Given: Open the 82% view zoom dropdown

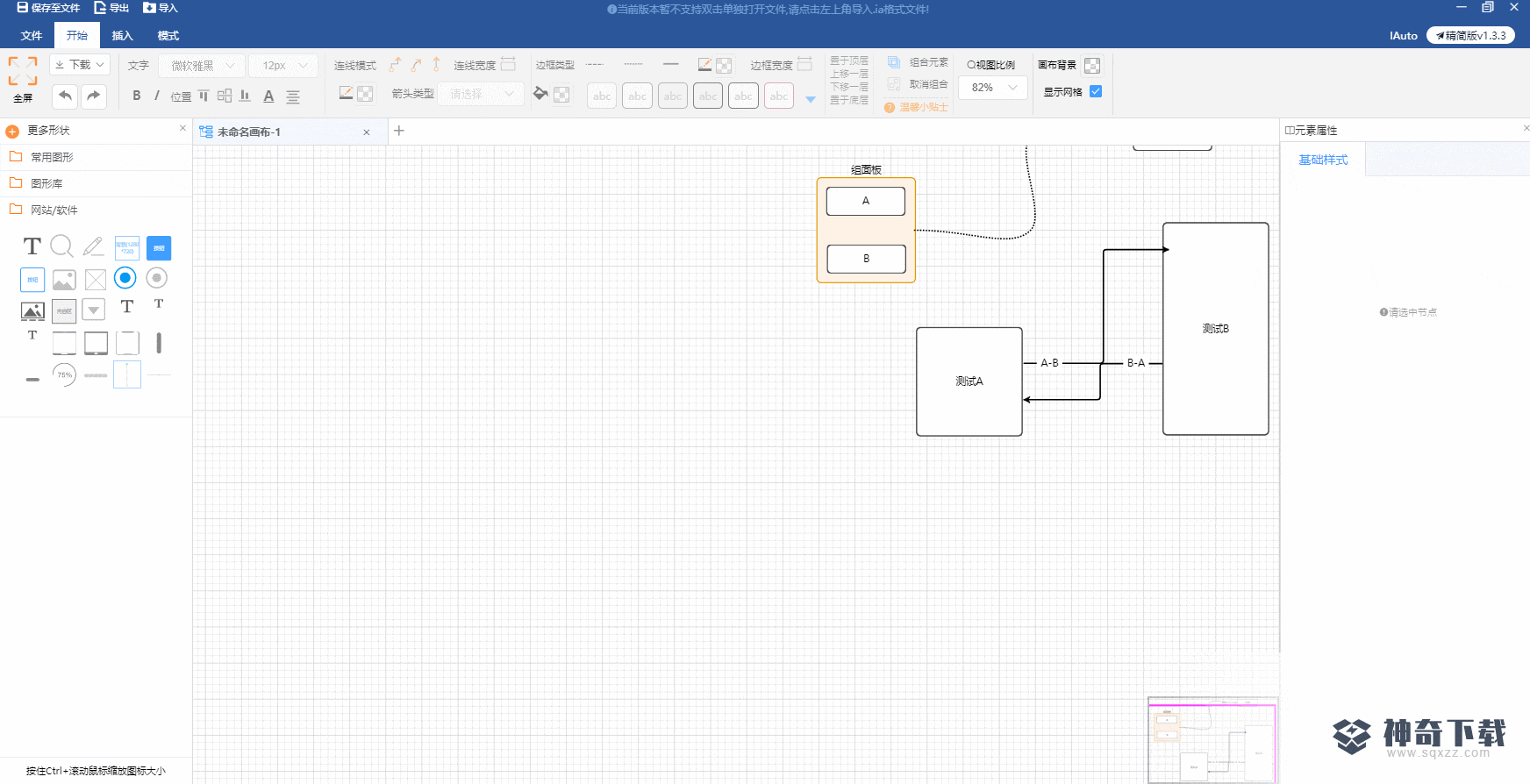Looking at the screenshot, I should pos(993,88).
